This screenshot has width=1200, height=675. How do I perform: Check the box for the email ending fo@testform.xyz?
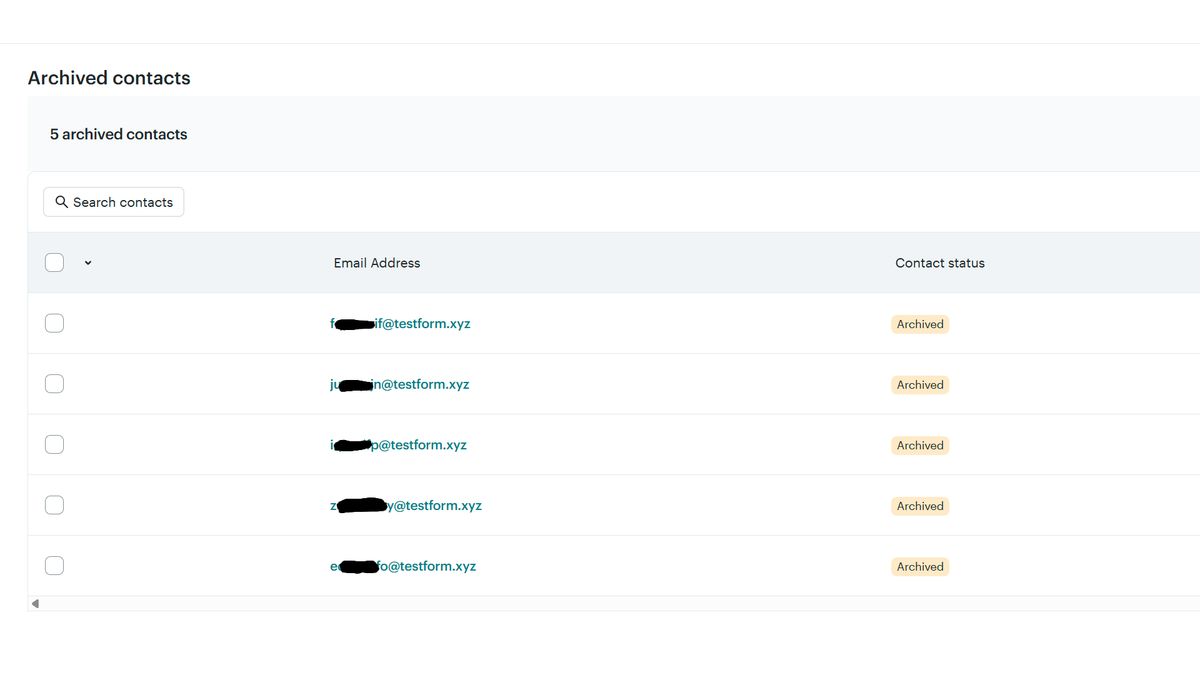click(x=55, y=566)
